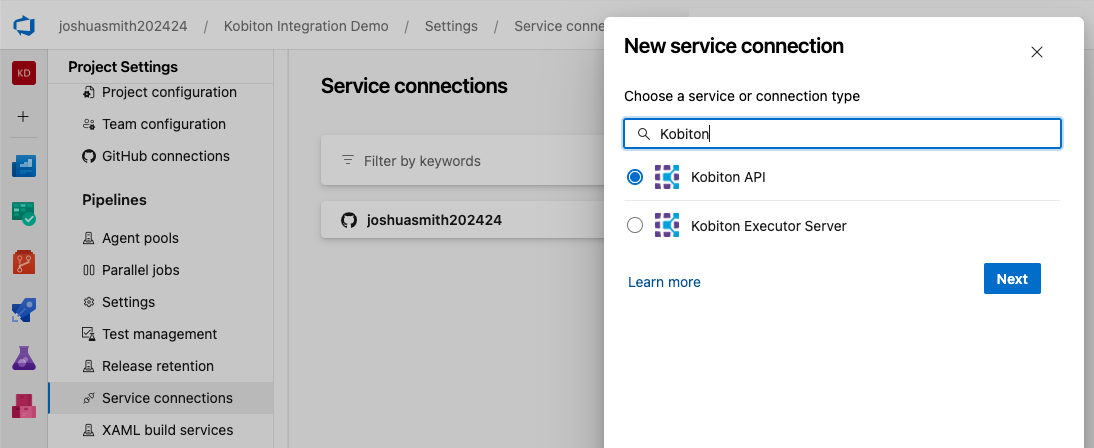1094x448 pixels.
Task: Open the Test Plans flask icon
Action: coord(24,358)
